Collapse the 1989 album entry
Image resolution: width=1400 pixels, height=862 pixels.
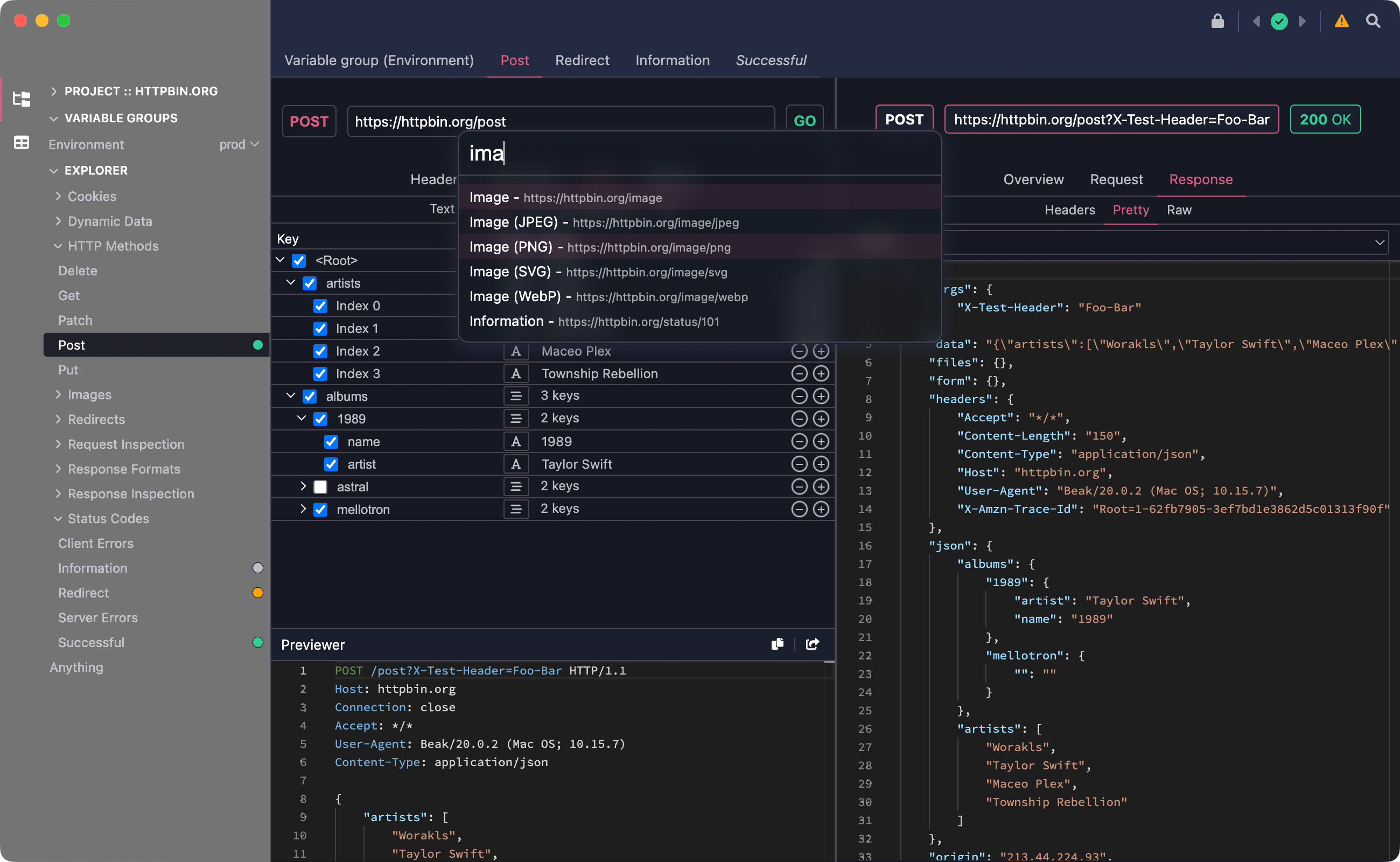[301, 418]
